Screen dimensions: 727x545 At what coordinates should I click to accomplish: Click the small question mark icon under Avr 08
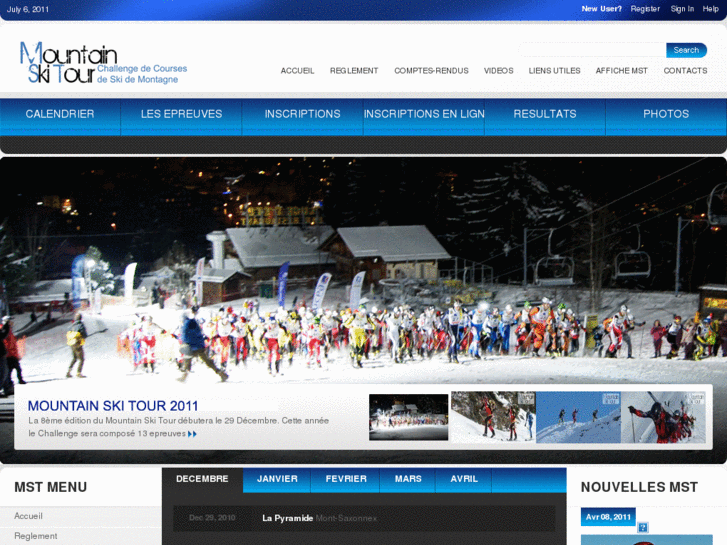click(x=643, y=527)
